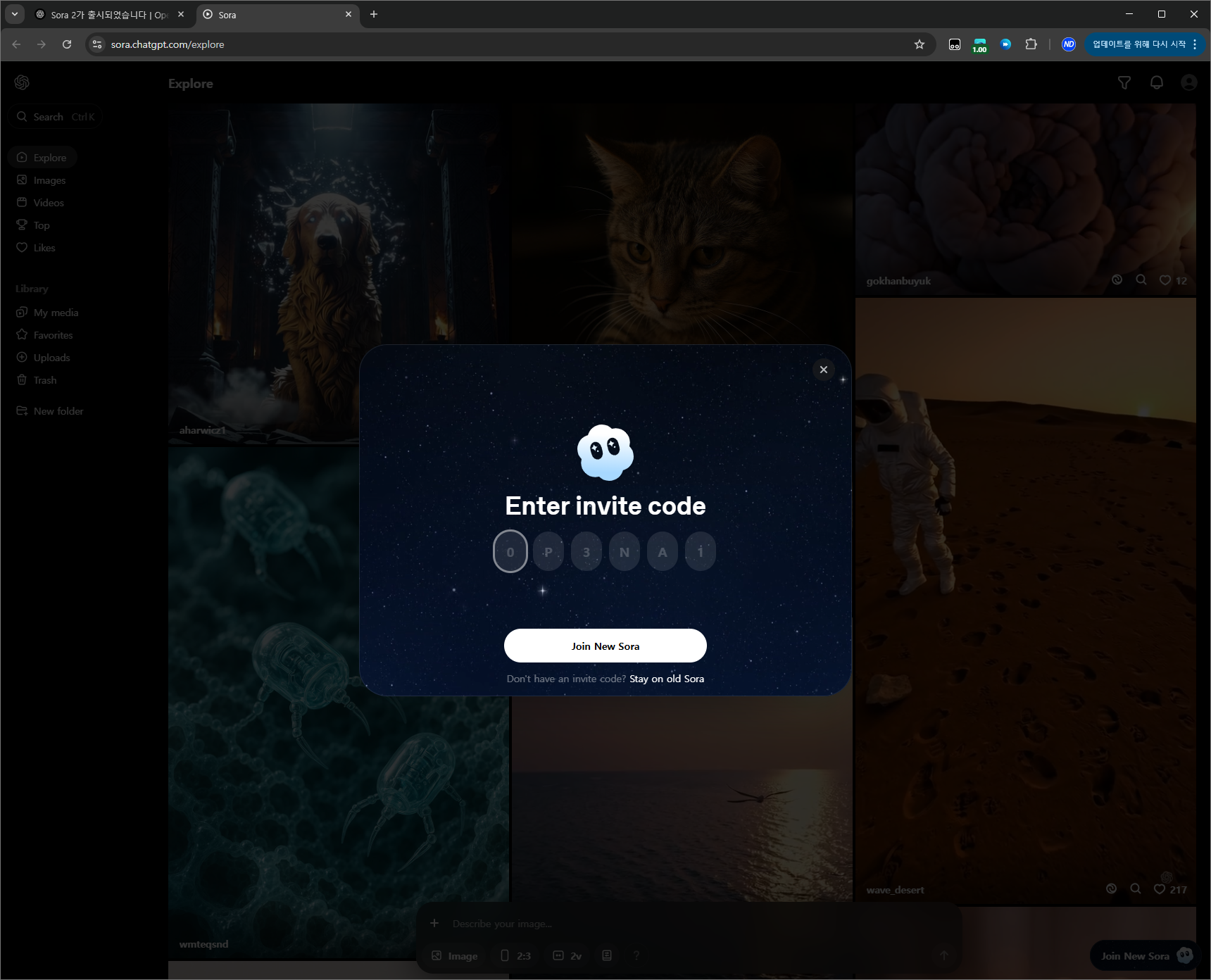The width and height of the screenshot is (1211, 980).
Task: Click the magnifier icon on wave_desert image
Action: (1136, 889)
